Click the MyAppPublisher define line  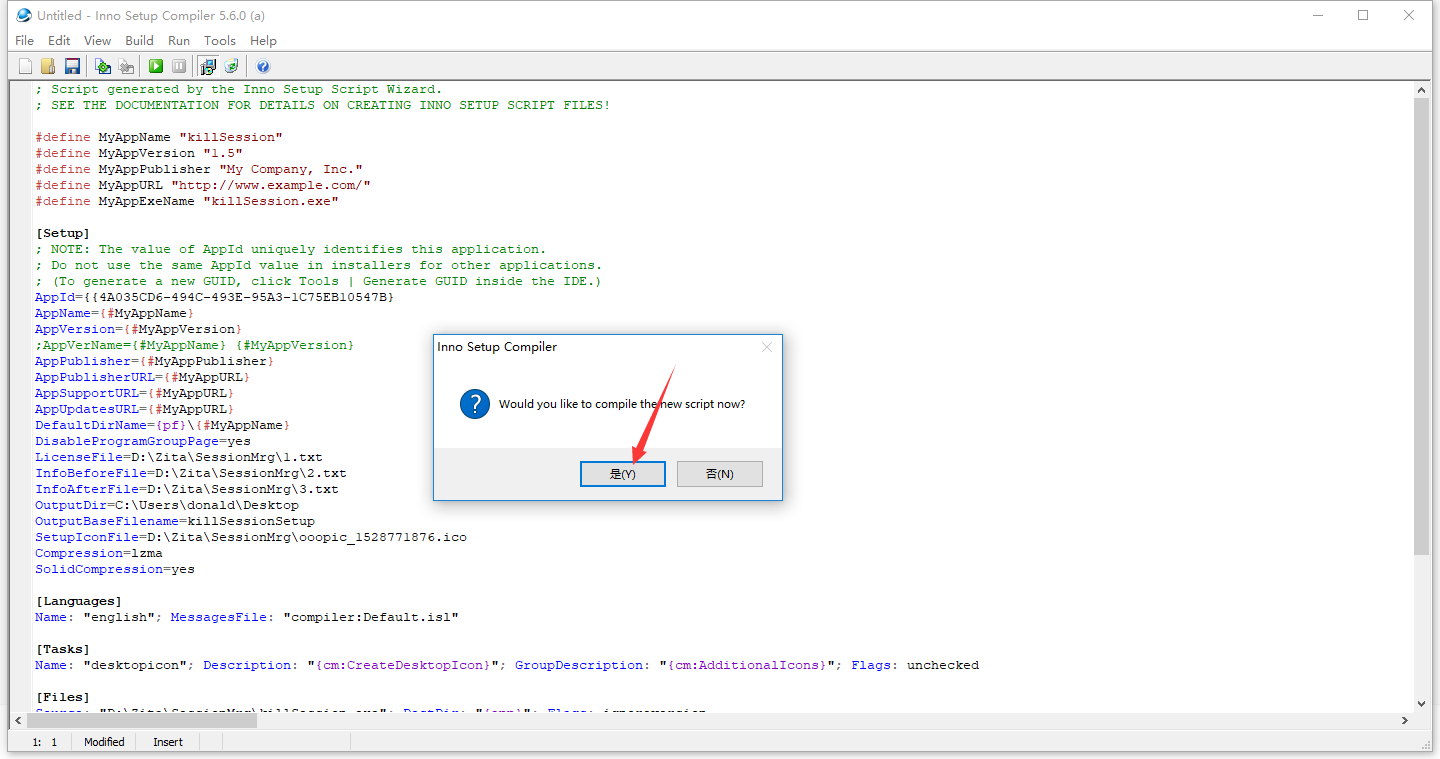(x=199, y=169)
